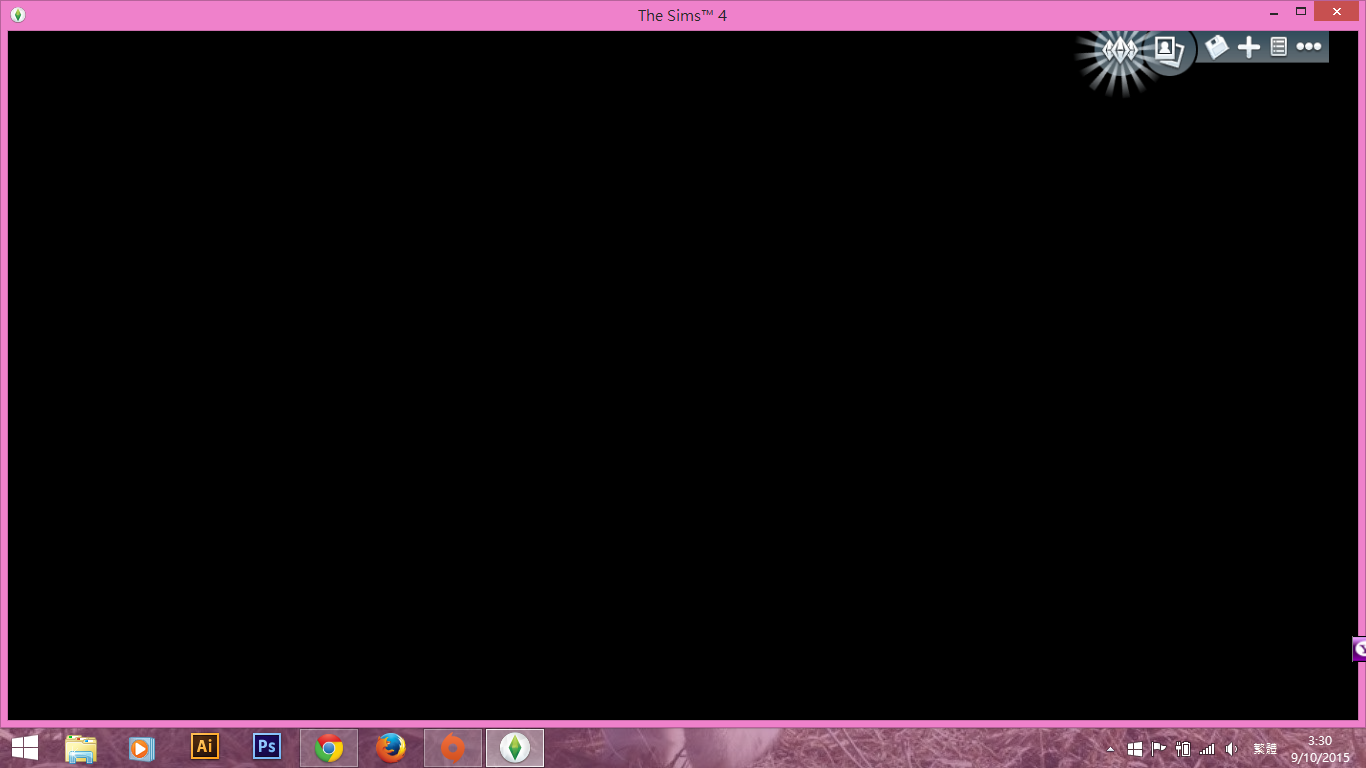
Task: Click the Windows logo tray icon
Action: (x=1135, y=749)
